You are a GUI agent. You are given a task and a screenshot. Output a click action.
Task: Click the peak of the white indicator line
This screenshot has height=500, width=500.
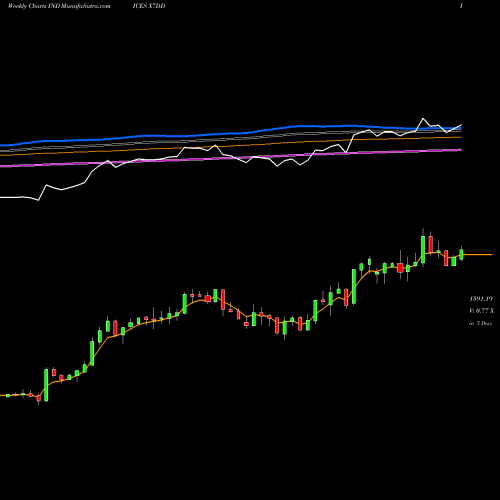pos(423,119)
